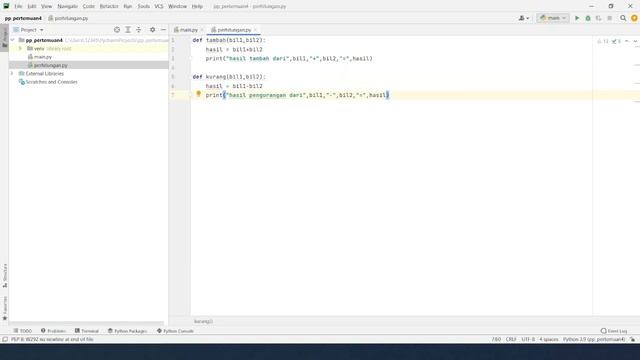Viewport: 640px width, 360px height.
Task: Toggle read-only lock in status bar
Action: 632,339
